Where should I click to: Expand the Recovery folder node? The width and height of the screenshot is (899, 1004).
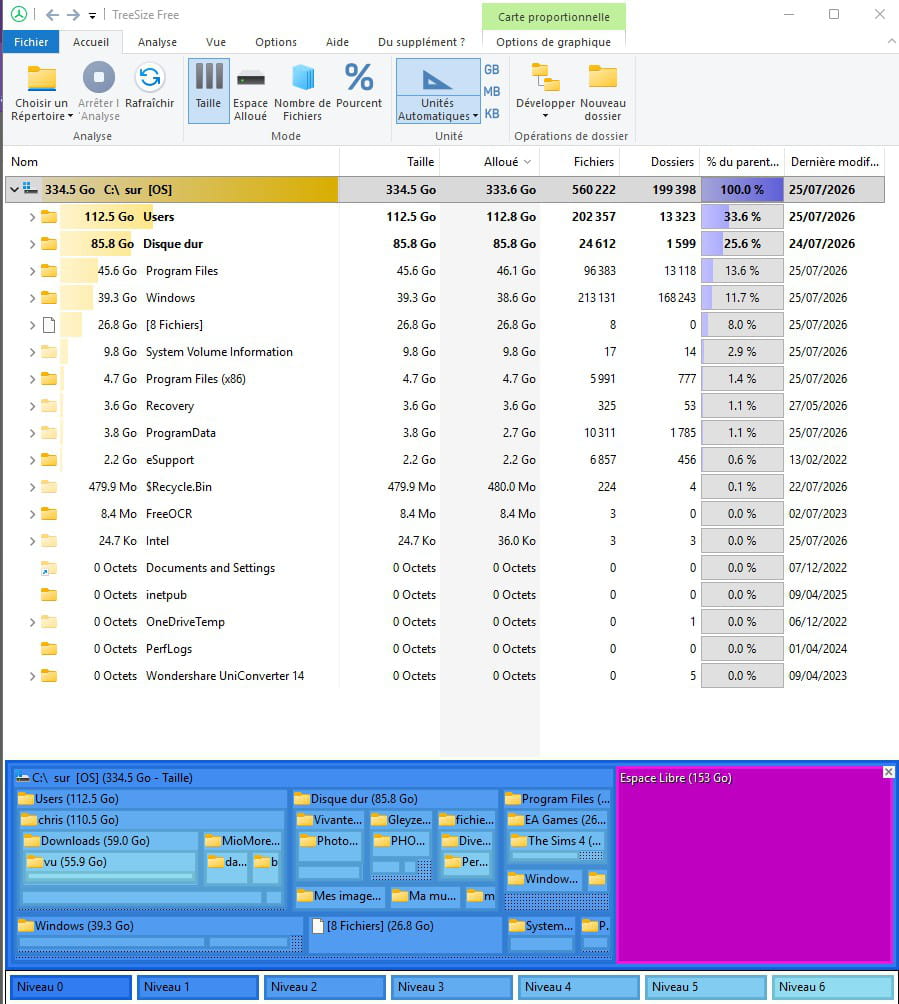[x=32, y=406]
